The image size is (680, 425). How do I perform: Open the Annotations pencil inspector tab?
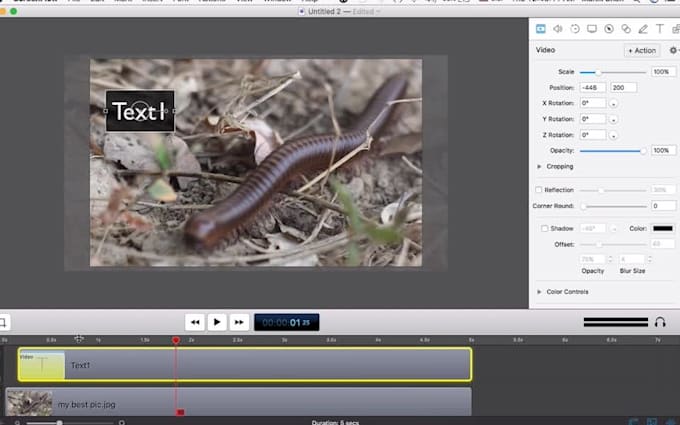(x=643, y=29)
